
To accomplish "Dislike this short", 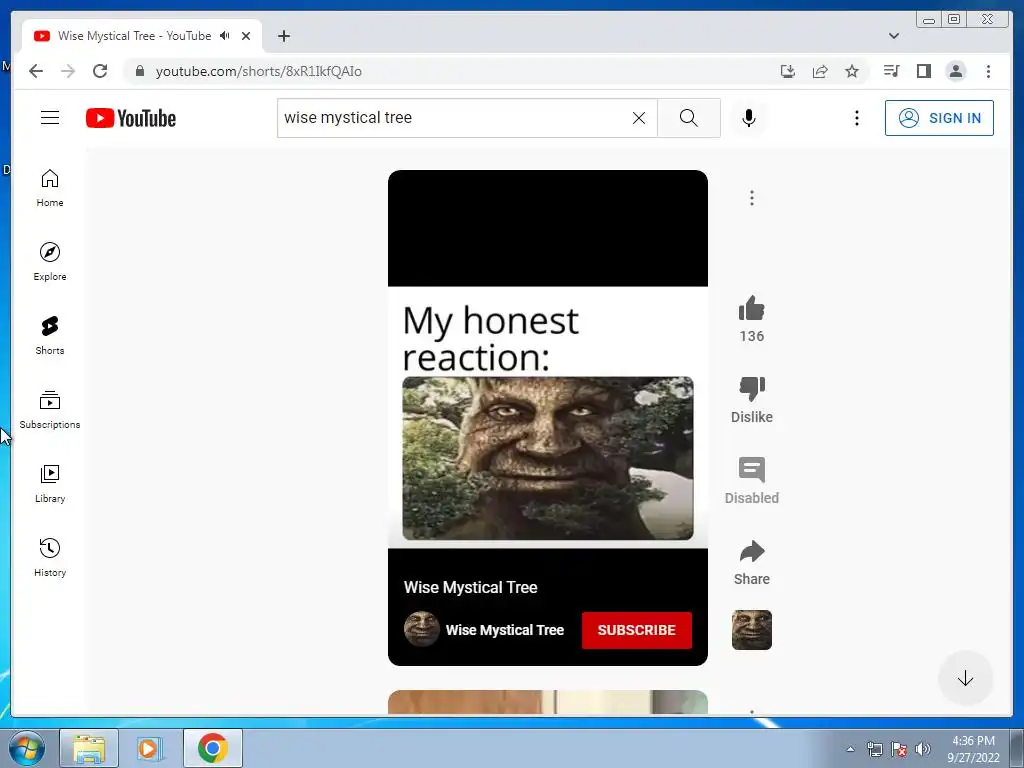I will 752,389.
